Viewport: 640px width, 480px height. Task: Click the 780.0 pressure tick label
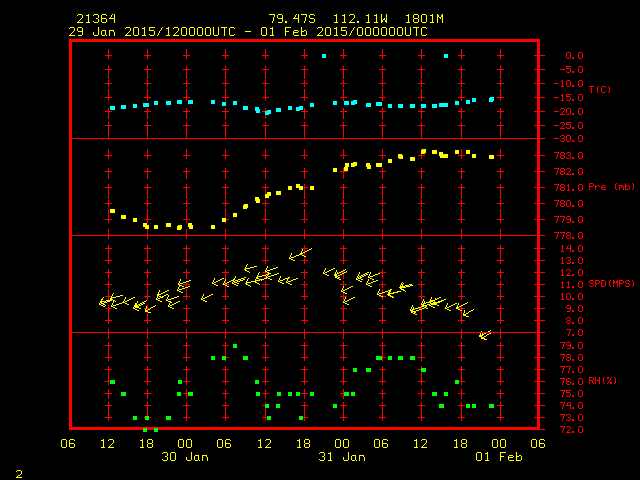pyautogui.click(x=569, y=204)
